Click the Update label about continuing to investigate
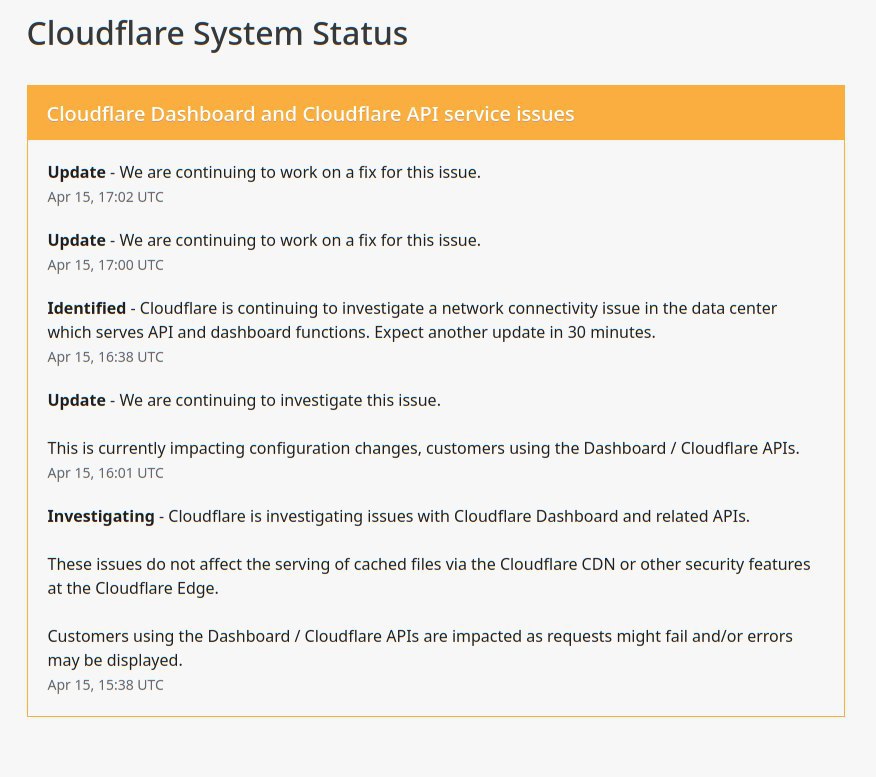The image size is (876, 777). 77,401
